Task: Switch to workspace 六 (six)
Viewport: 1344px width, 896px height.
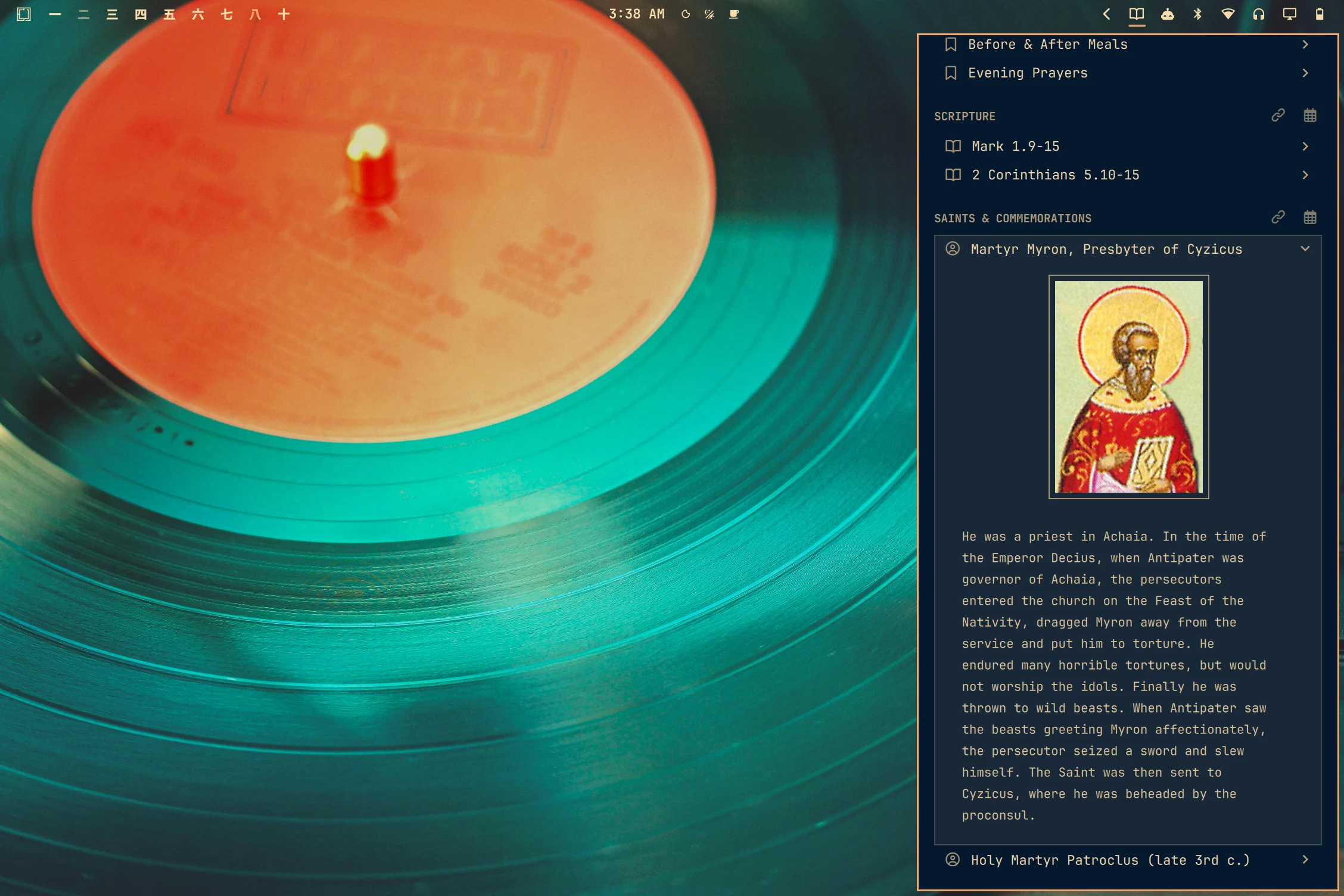Action: (198, 14)
